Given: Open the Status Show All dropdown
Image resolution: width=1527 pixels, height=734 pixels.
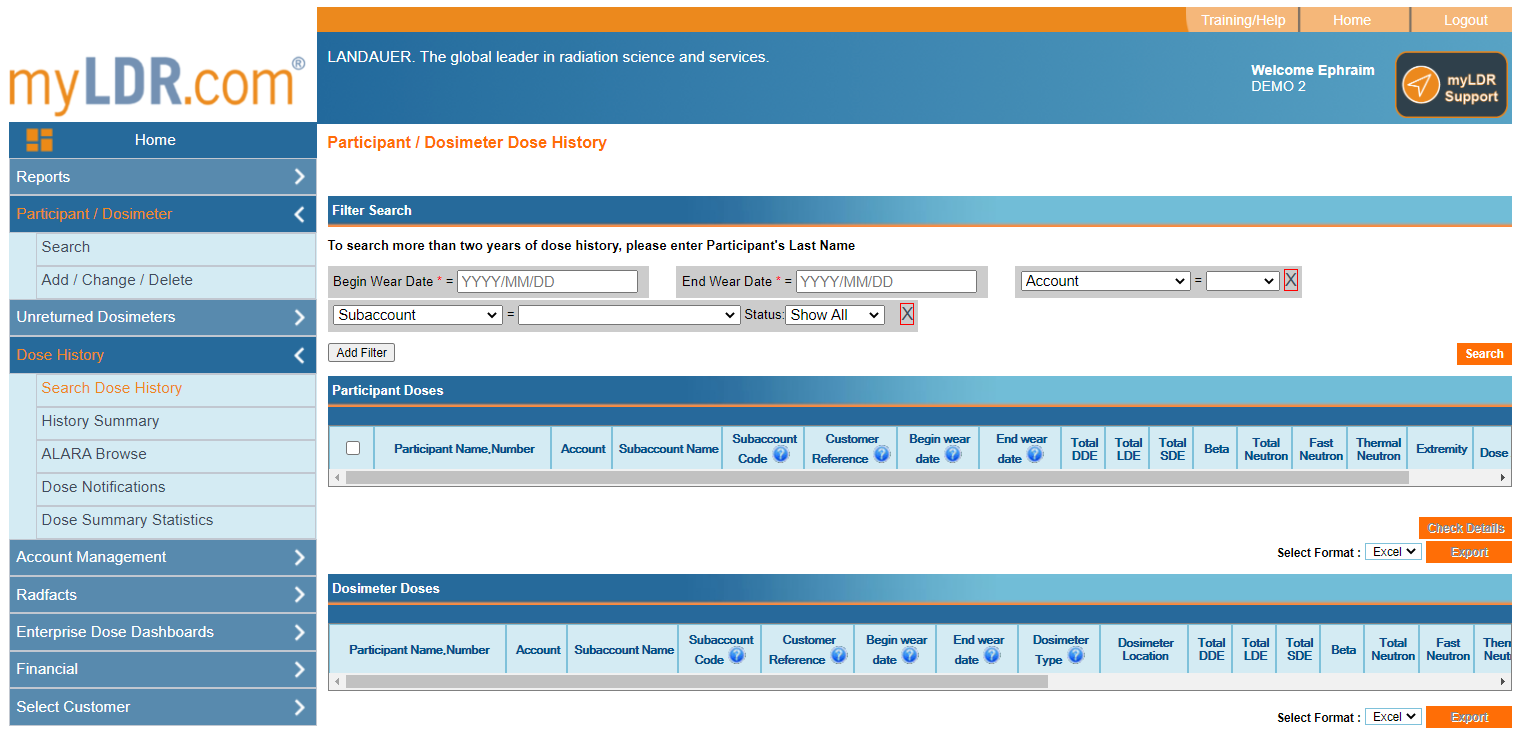Looking at the screenshot, I should point(835,314).
